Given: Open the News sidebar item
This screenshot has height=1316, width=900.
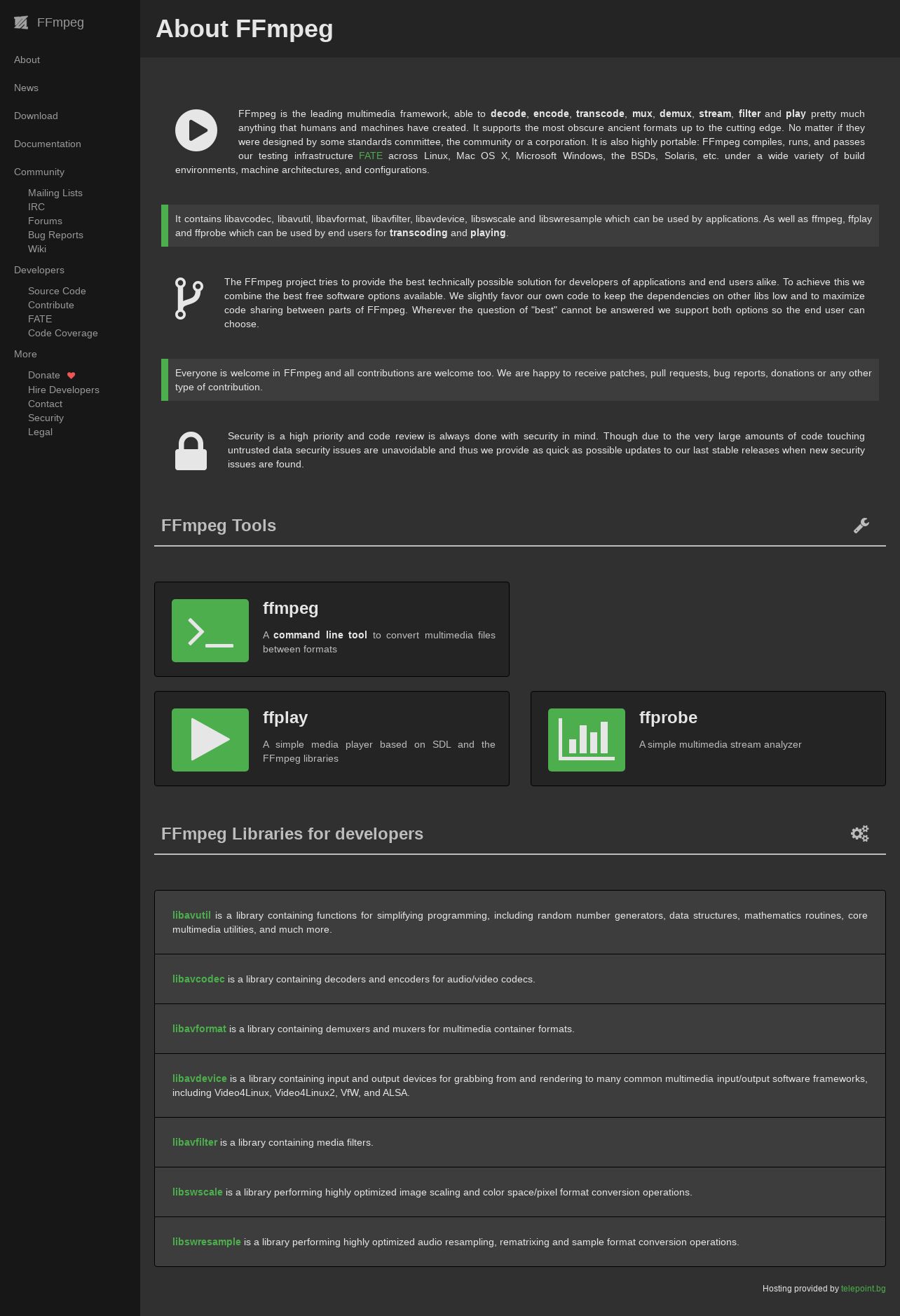Looking at the screenshot, I should [26, 88].
